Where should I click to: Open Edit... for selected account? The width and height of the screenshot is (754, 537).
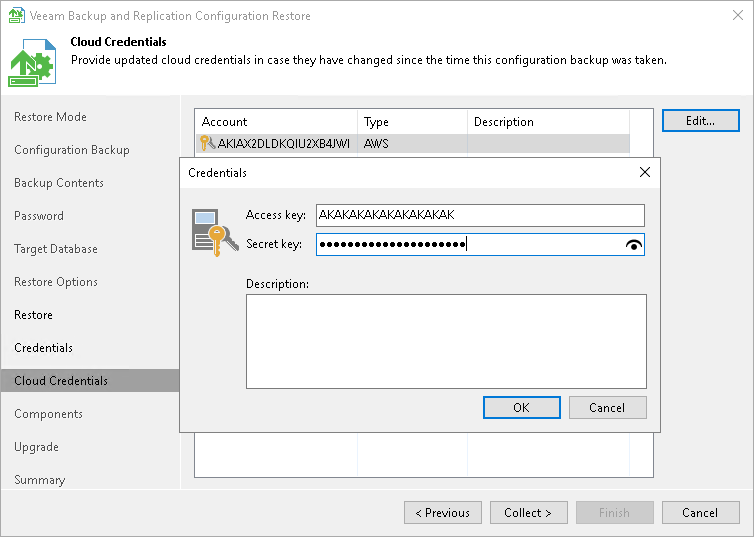[701, 121]
